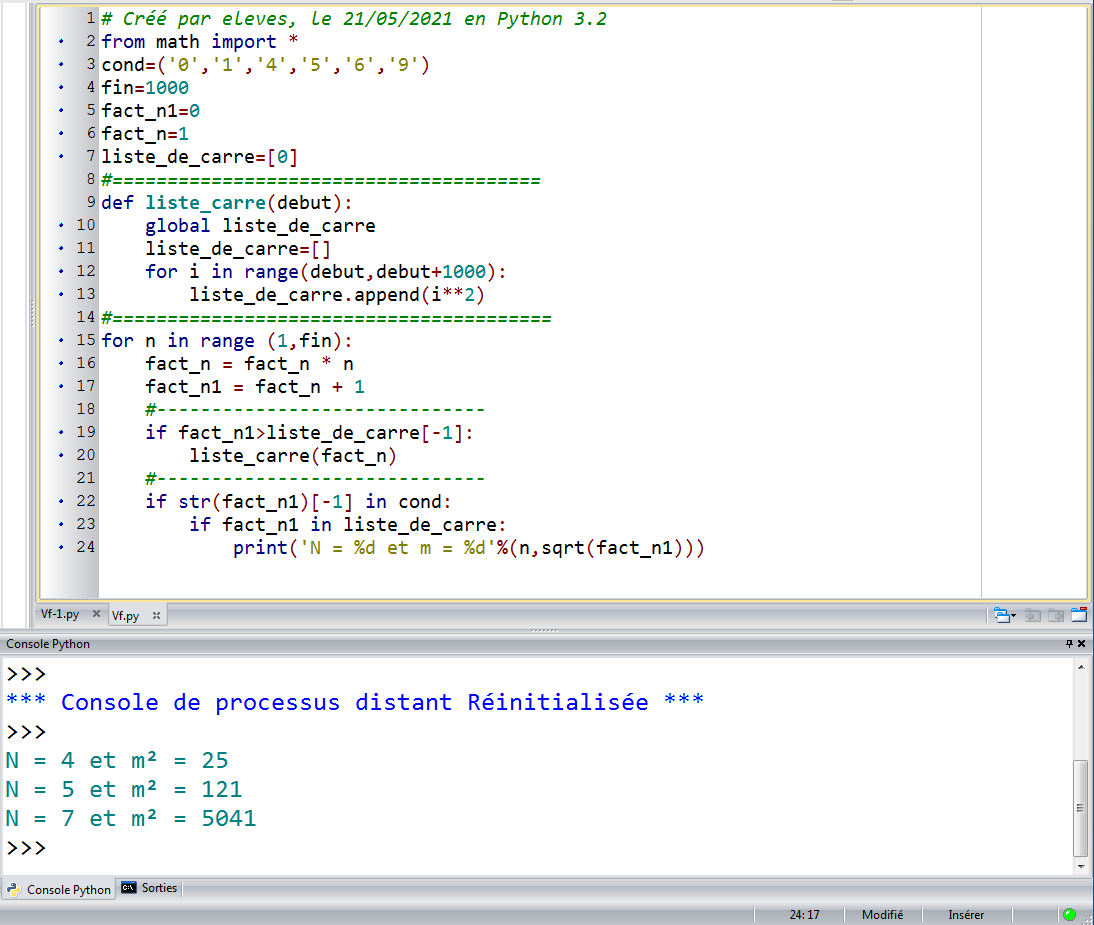Toggle Insérer insert mode in status bar
The image size is (1094, 925).
point(966,914)
